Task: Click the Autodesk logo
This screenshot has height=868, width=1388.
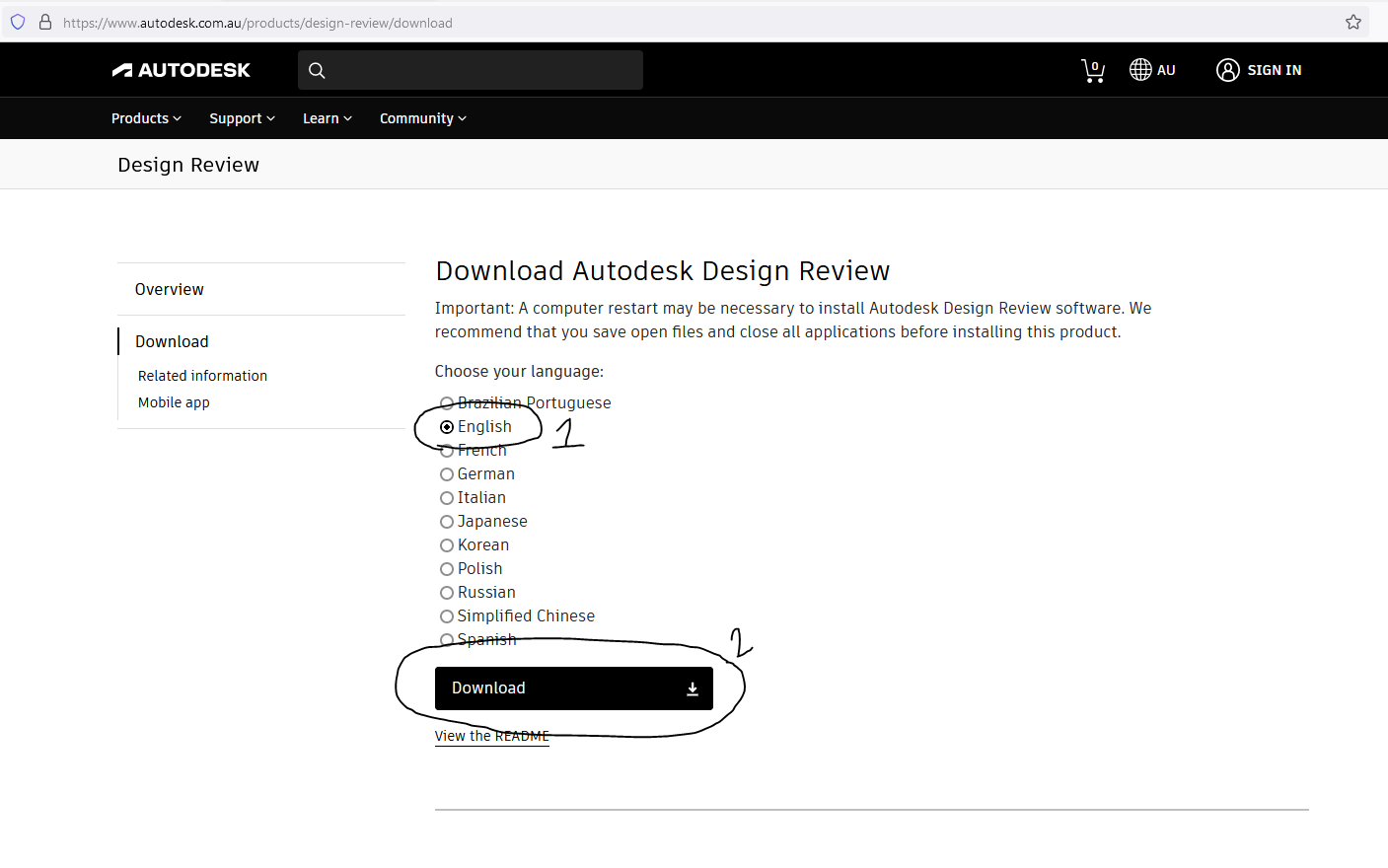Action: coord(181,70)
